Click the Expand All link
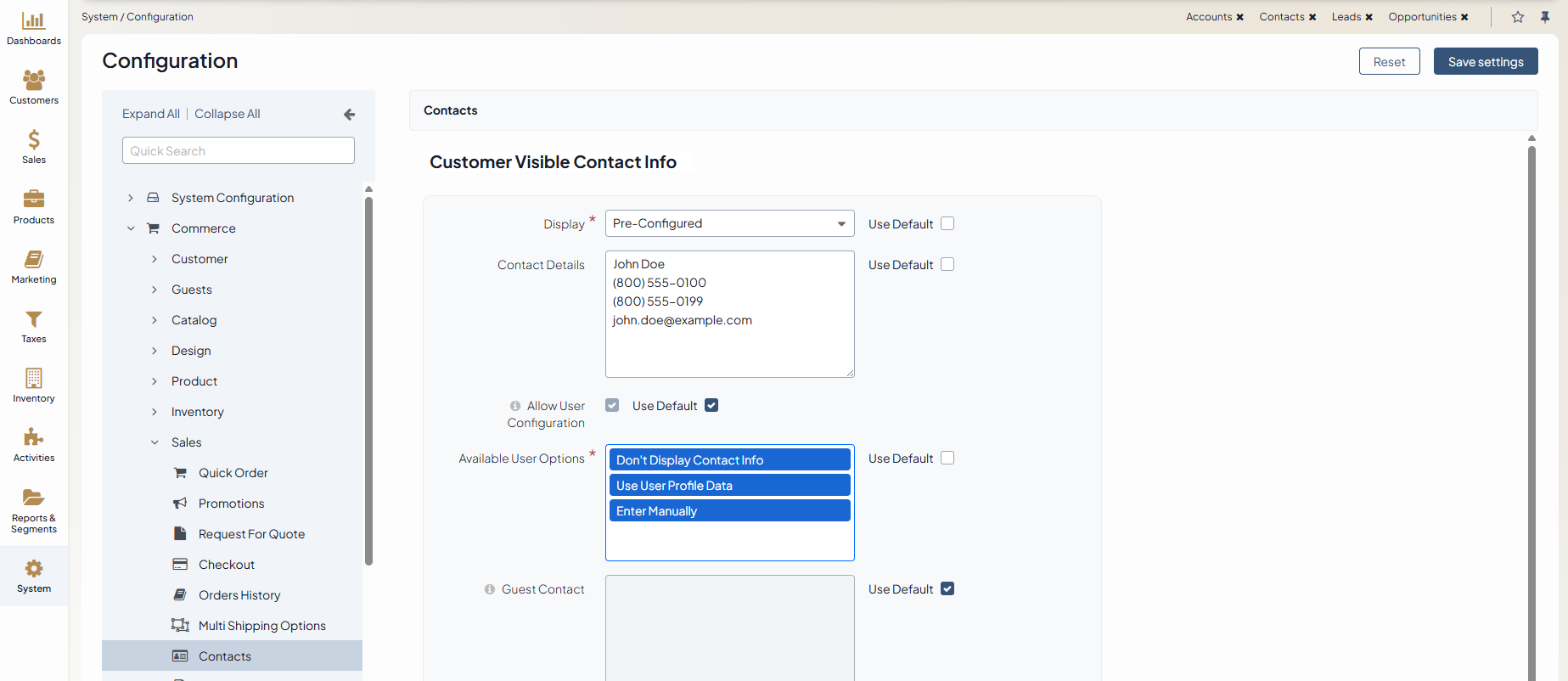 point(151,114)
